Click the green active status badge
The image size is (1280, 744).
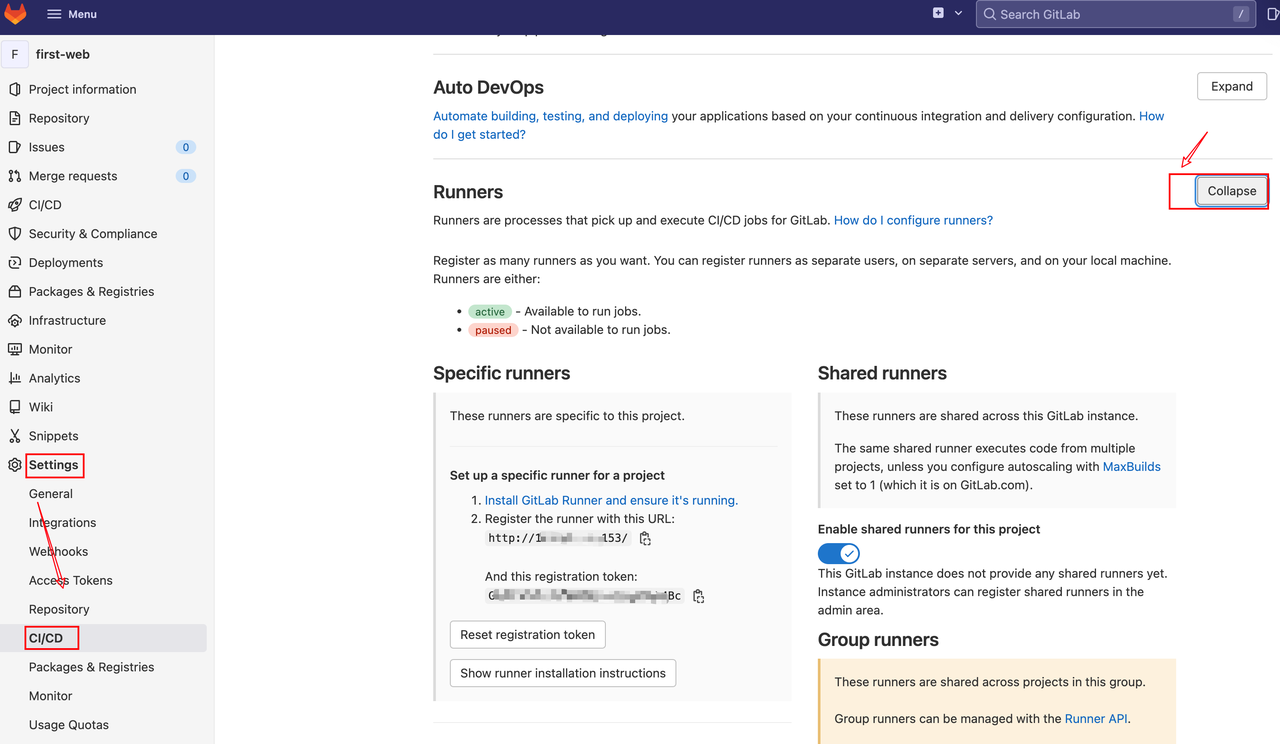click(490, 312)
